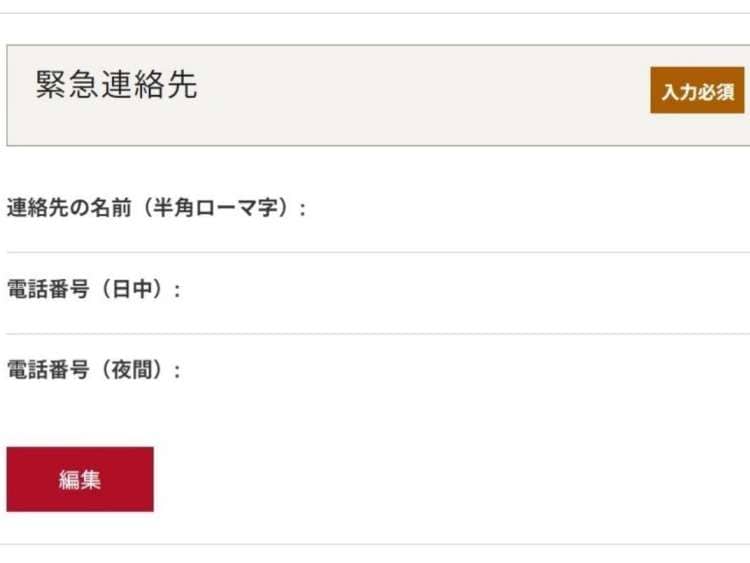
Task: Click the empty value beside 連絡先の名前
Action: coord(500,209)
